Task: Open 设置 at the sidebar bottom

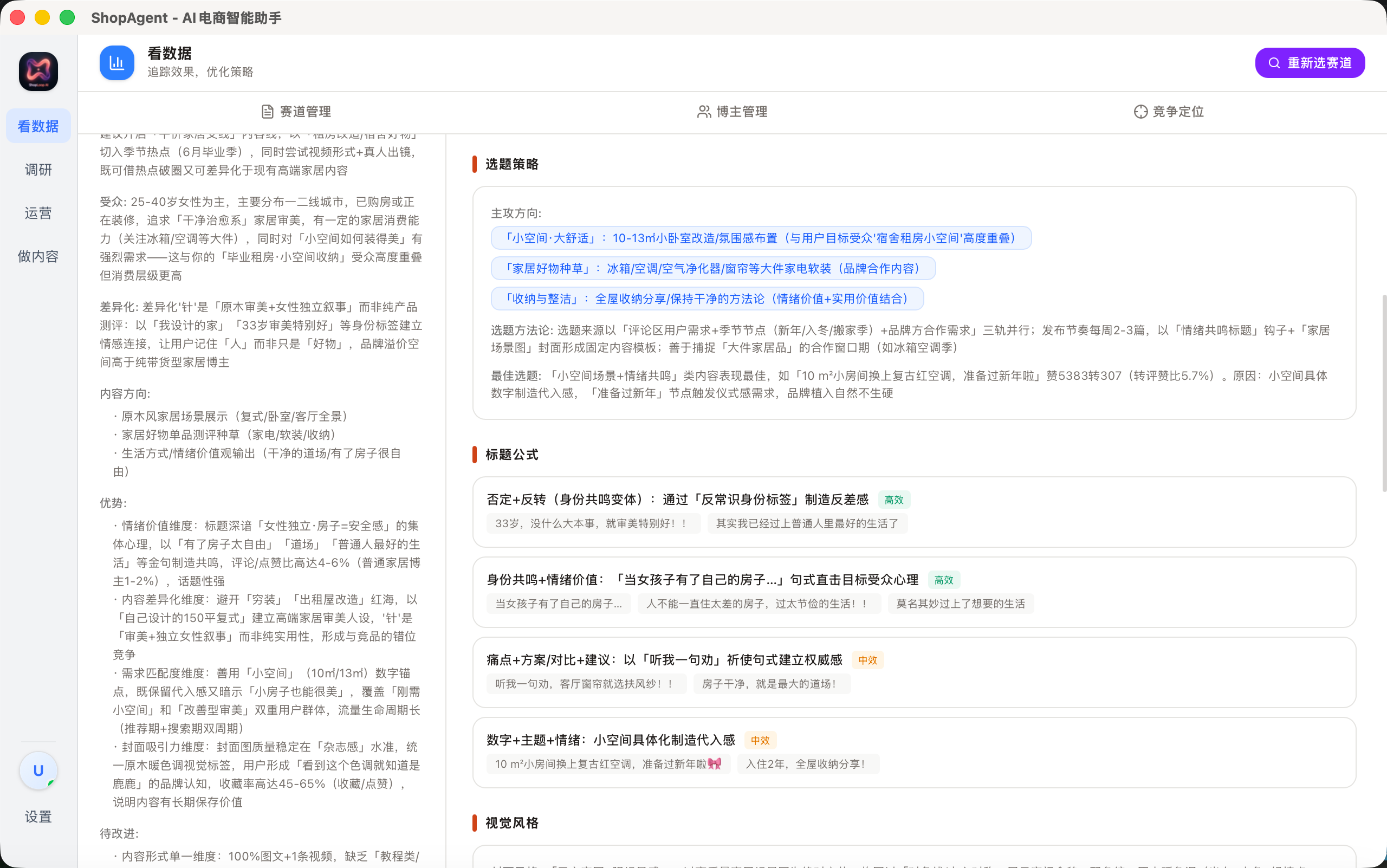Action: pos(38,817)
